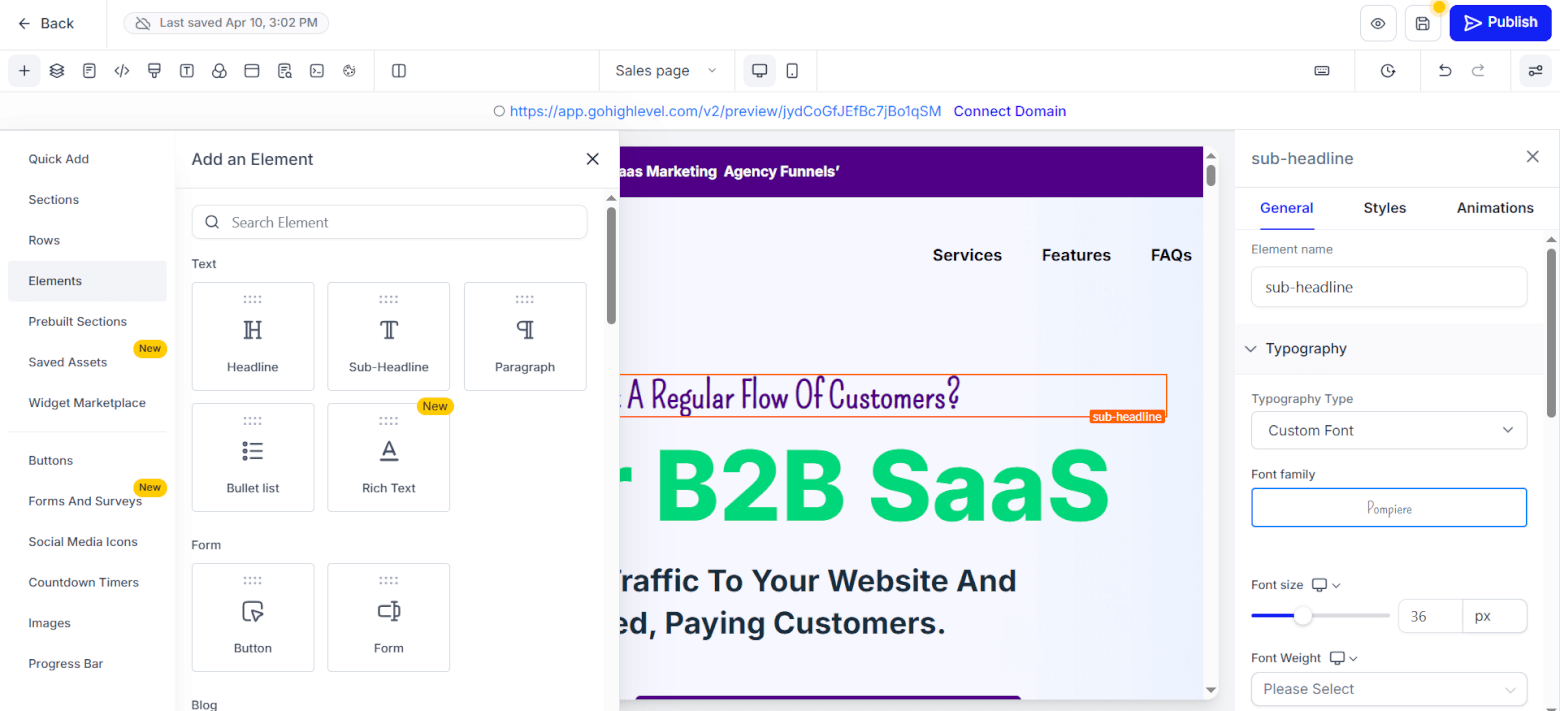The height and width of the screenshot is (711, 1560).
Task: Toggle the split-pane layout icon
Action: [x=398, y=70]
